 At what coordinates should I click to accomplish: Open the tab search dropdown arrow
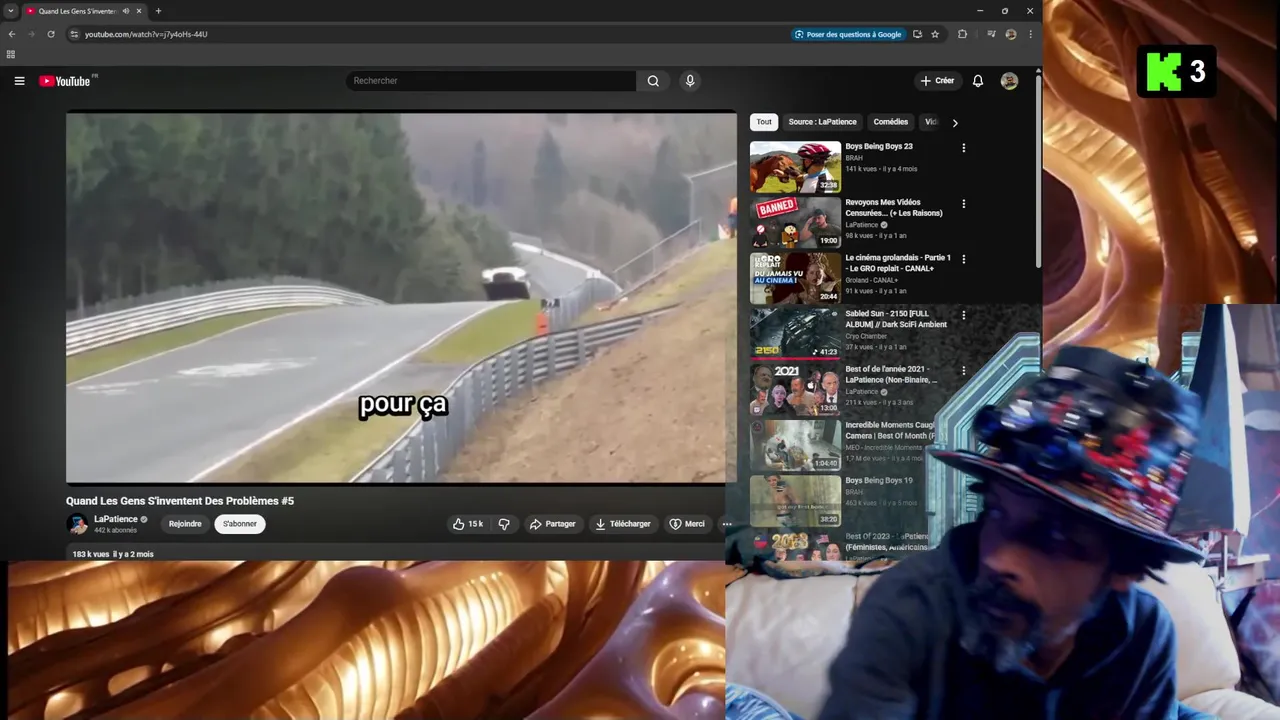click(10, 11)
